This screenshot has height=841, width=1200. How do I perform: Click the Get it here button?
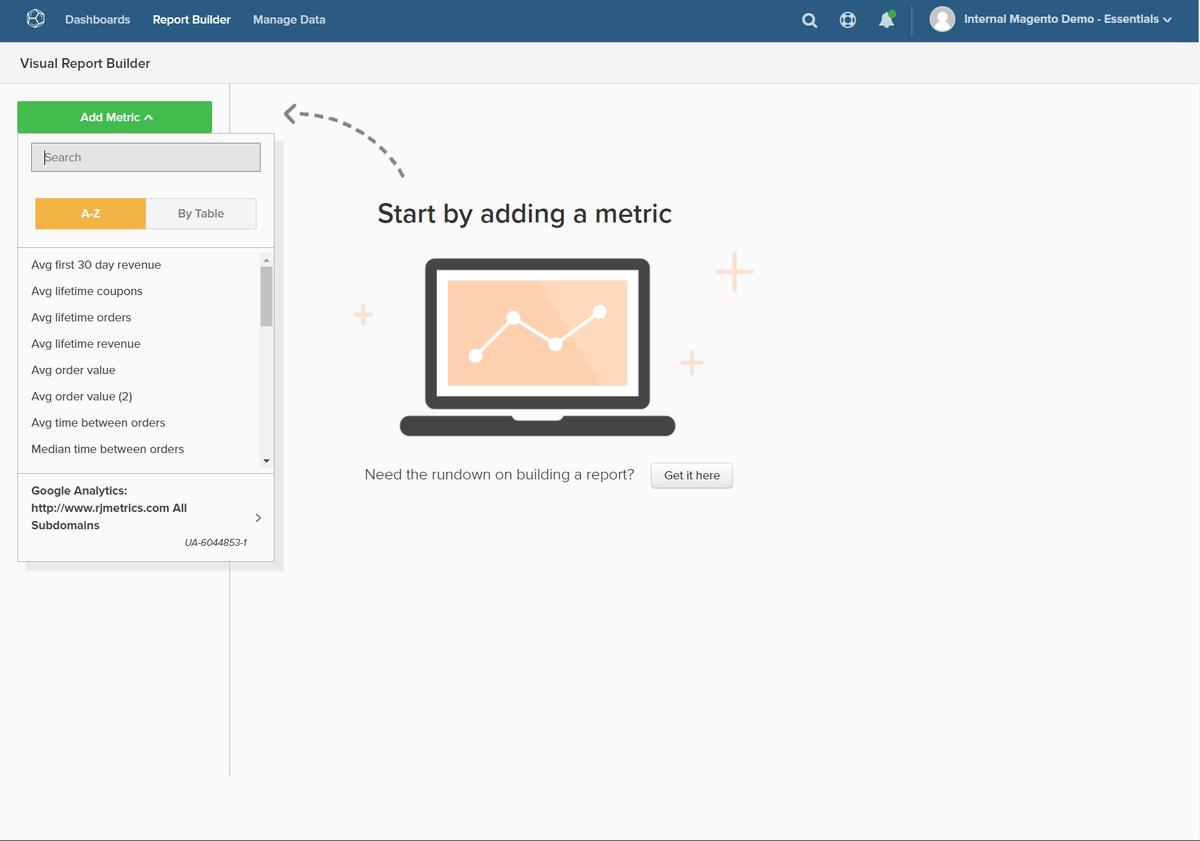tap(691, 475)
